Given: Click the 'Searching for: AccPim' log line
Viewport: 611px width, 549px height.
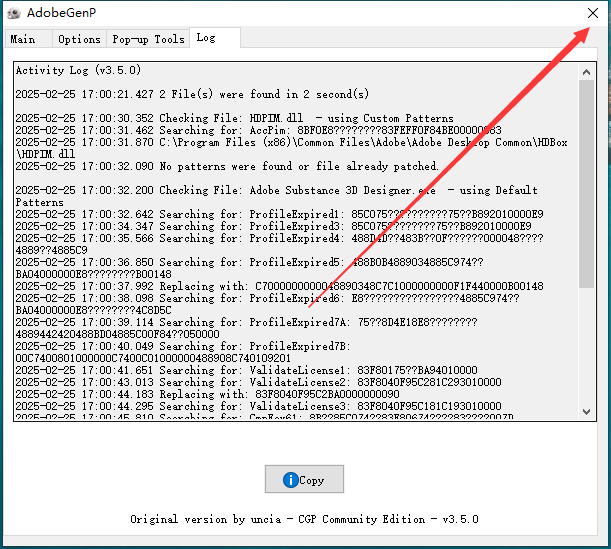Looking at the screenshot, I should pos(258,130).
